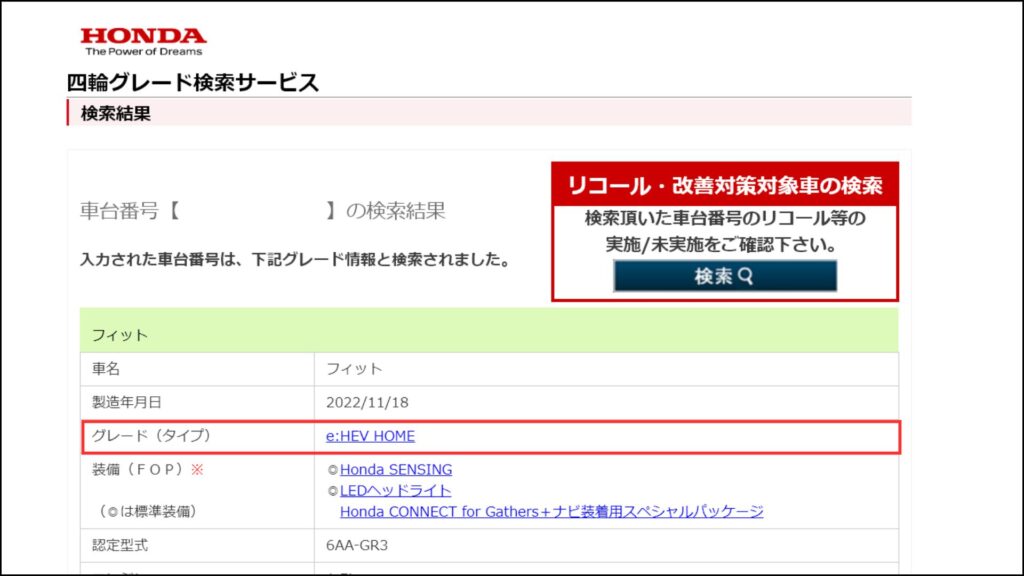Click the 実施/未実施をご確認下さい text
The image size is (1024, 576).
click(x=721, y=244)
